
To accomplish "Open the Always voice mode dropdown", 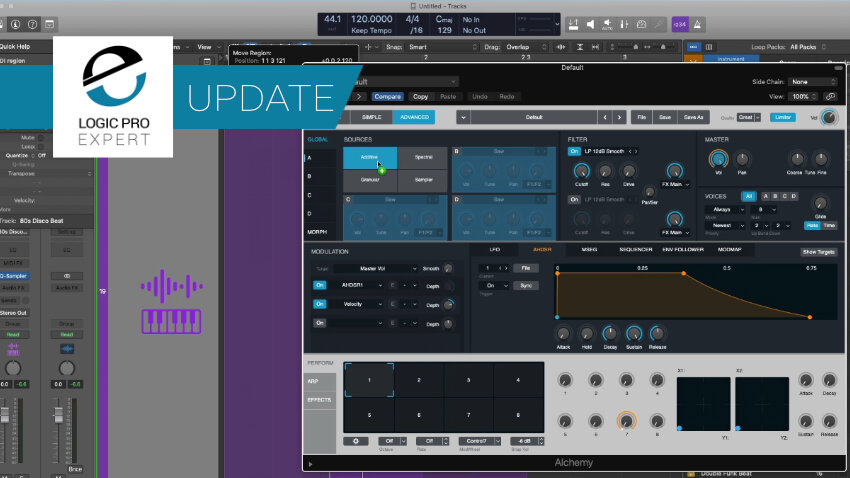I will [725, 210].
